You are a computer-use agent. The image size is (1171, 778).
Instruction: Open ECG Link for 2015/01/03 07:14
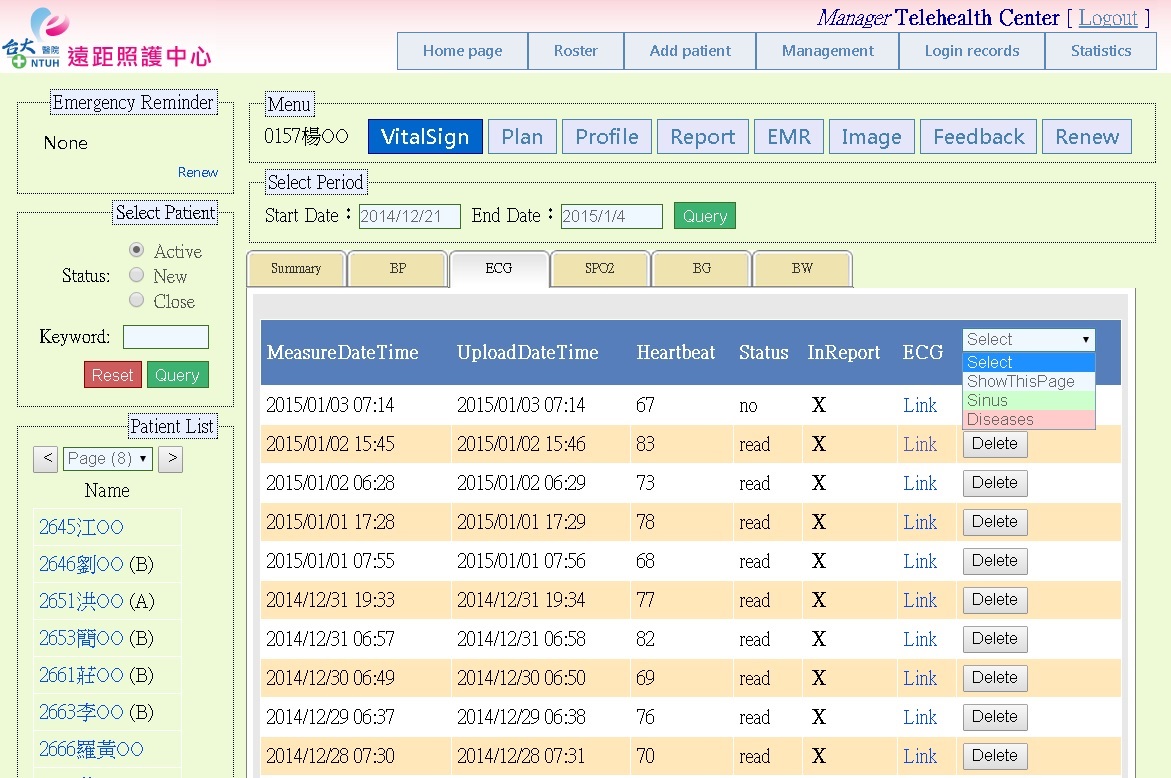click(x=919, y=405)
